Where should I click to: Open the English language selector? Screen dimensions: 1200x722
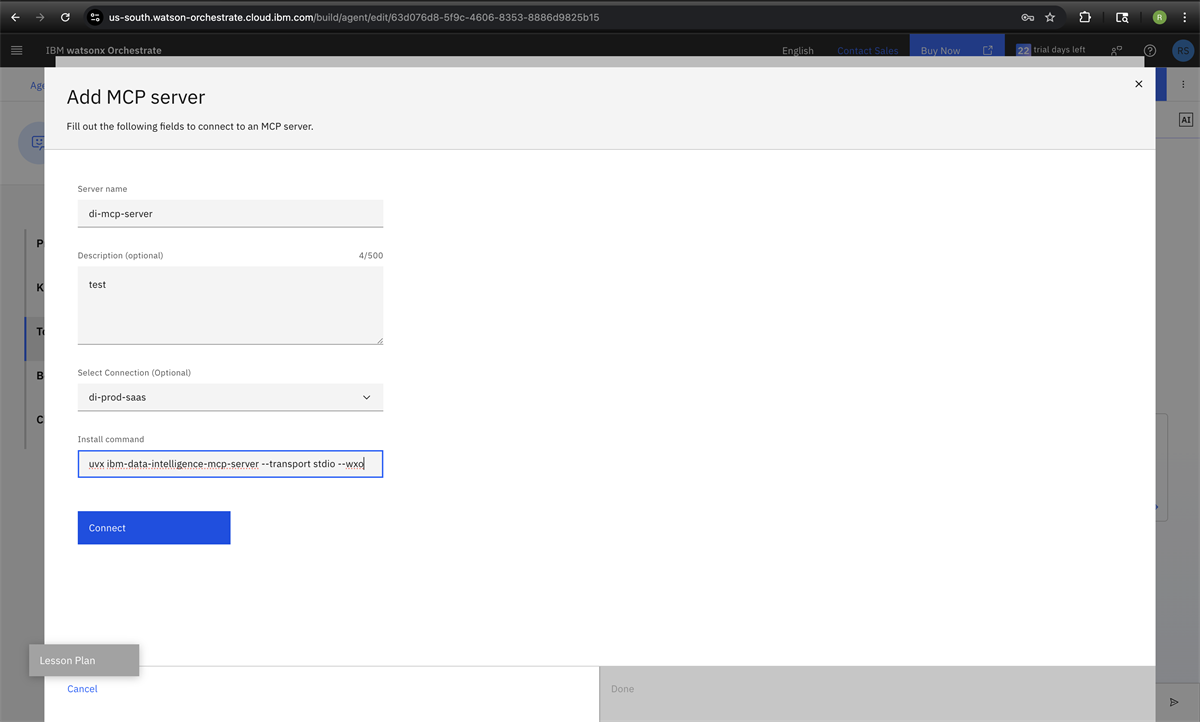coord(797,50)
